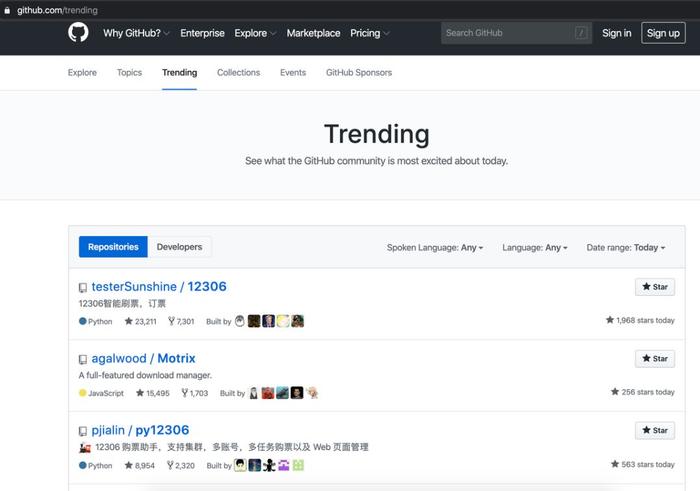Screen dimensions: 700x491
Task: Click the github.com/trending address bar
Action: click(57, 10)
